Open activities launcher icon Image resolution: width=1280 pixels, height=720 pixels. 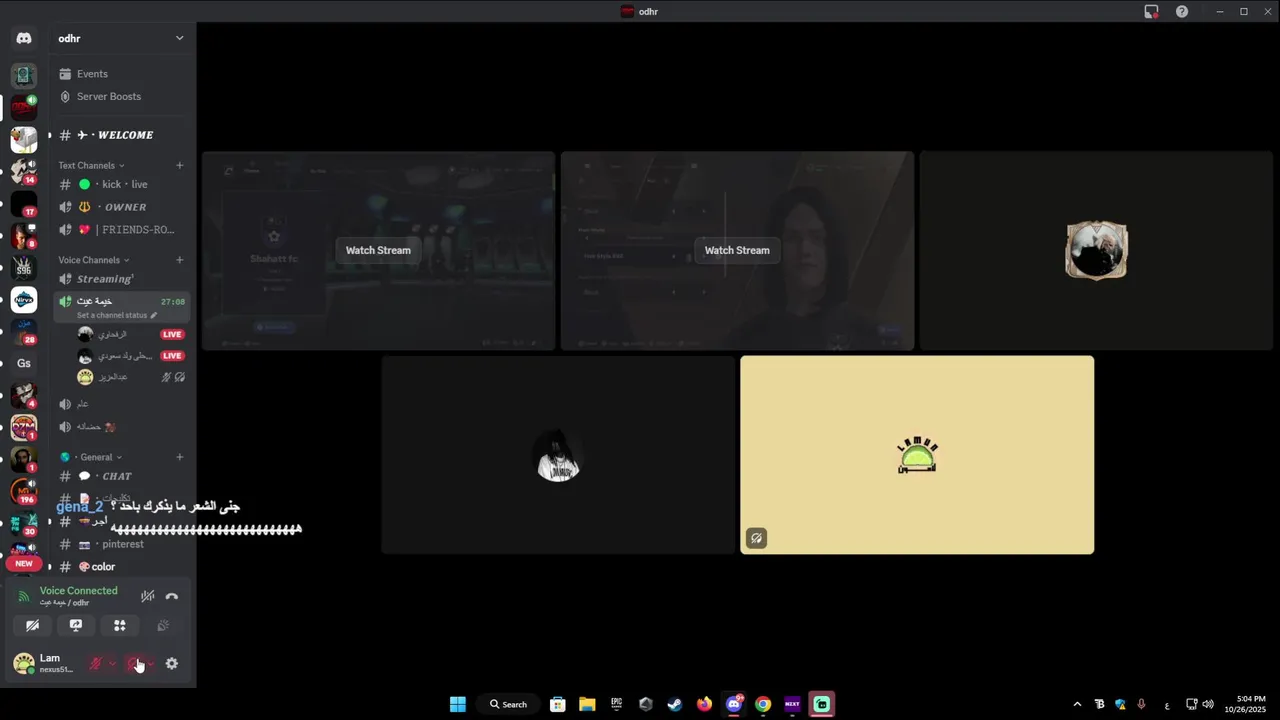119,625
